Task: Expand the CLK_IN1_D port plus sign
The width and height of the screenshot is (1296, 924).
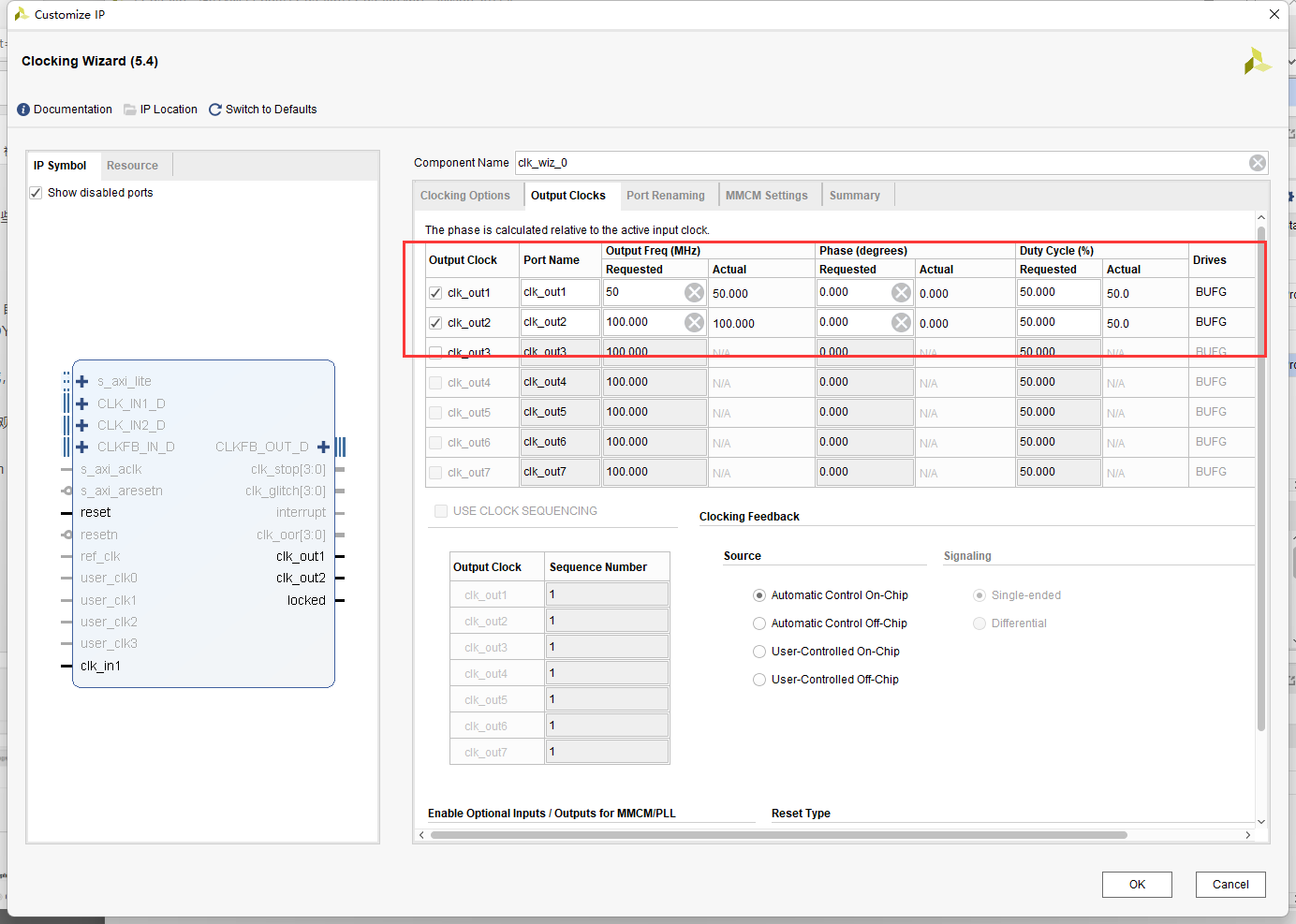Action: [x=82, y=403]
